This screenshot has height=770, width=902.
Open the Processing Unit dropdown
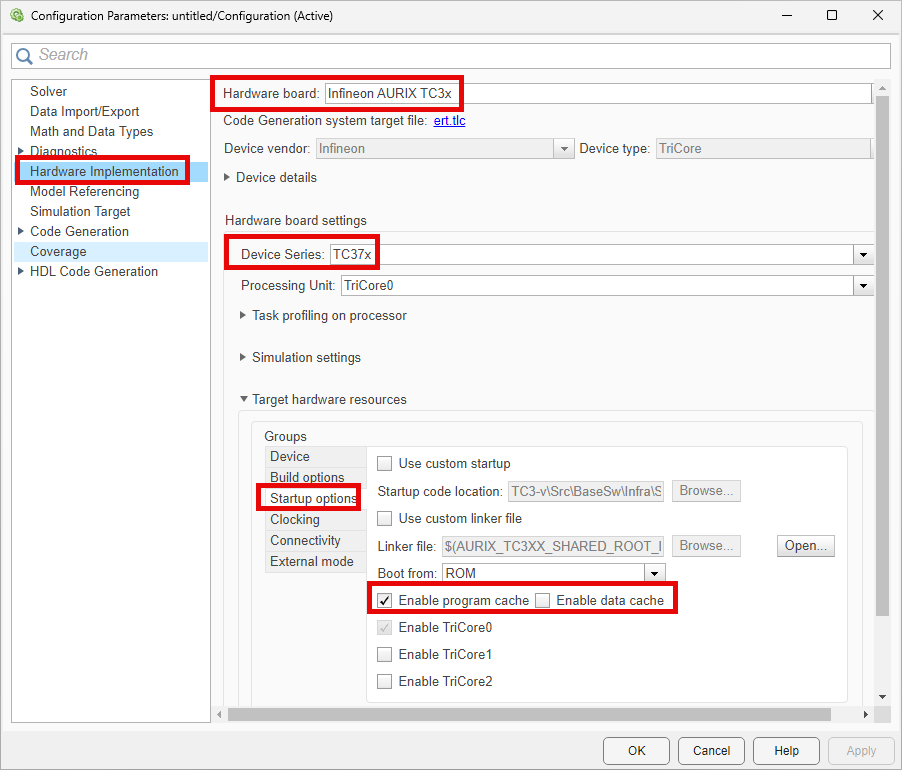click(862, 285)
